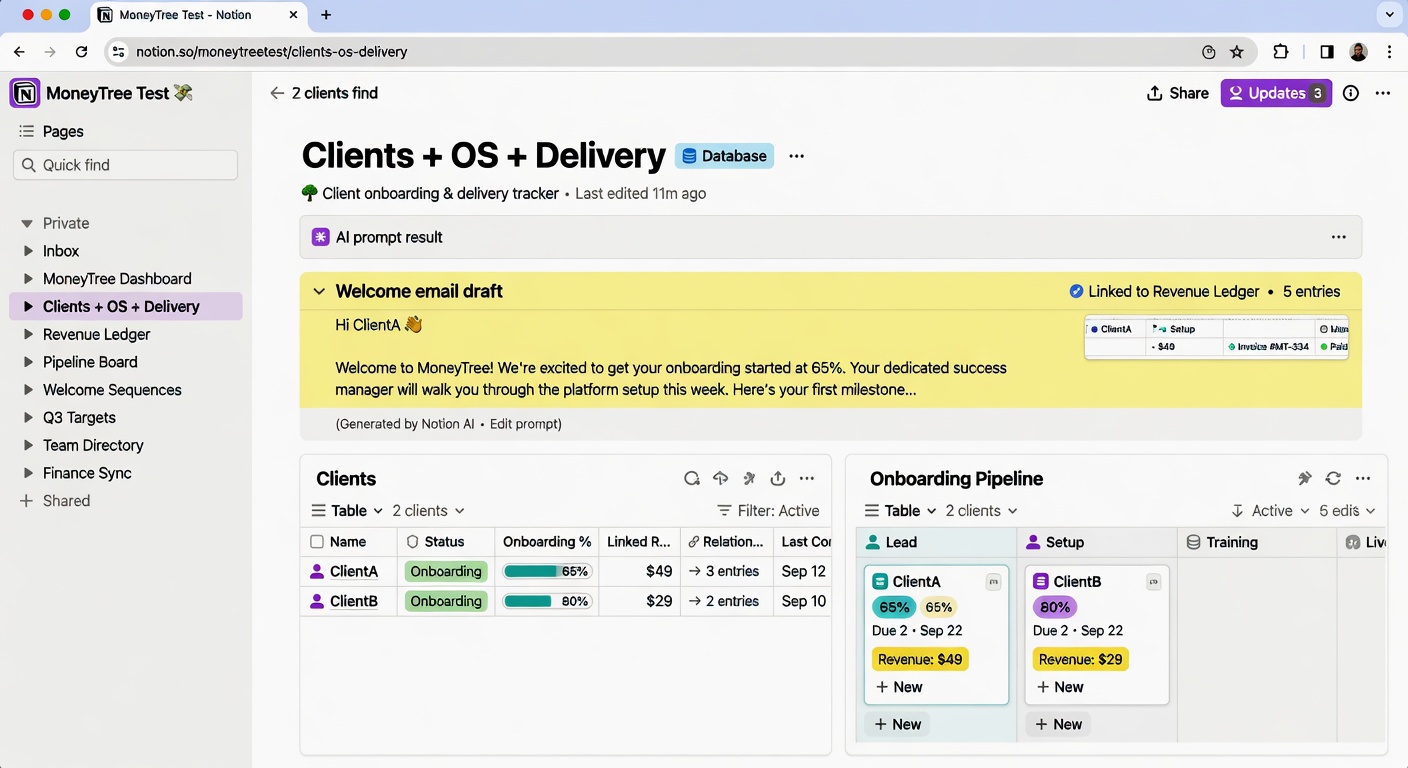Expand the MoneyTree Dashboard sidebar arrow
The width and height of the screenshot is (1408, 768).
pyautogui.click(x=28, y=279)
